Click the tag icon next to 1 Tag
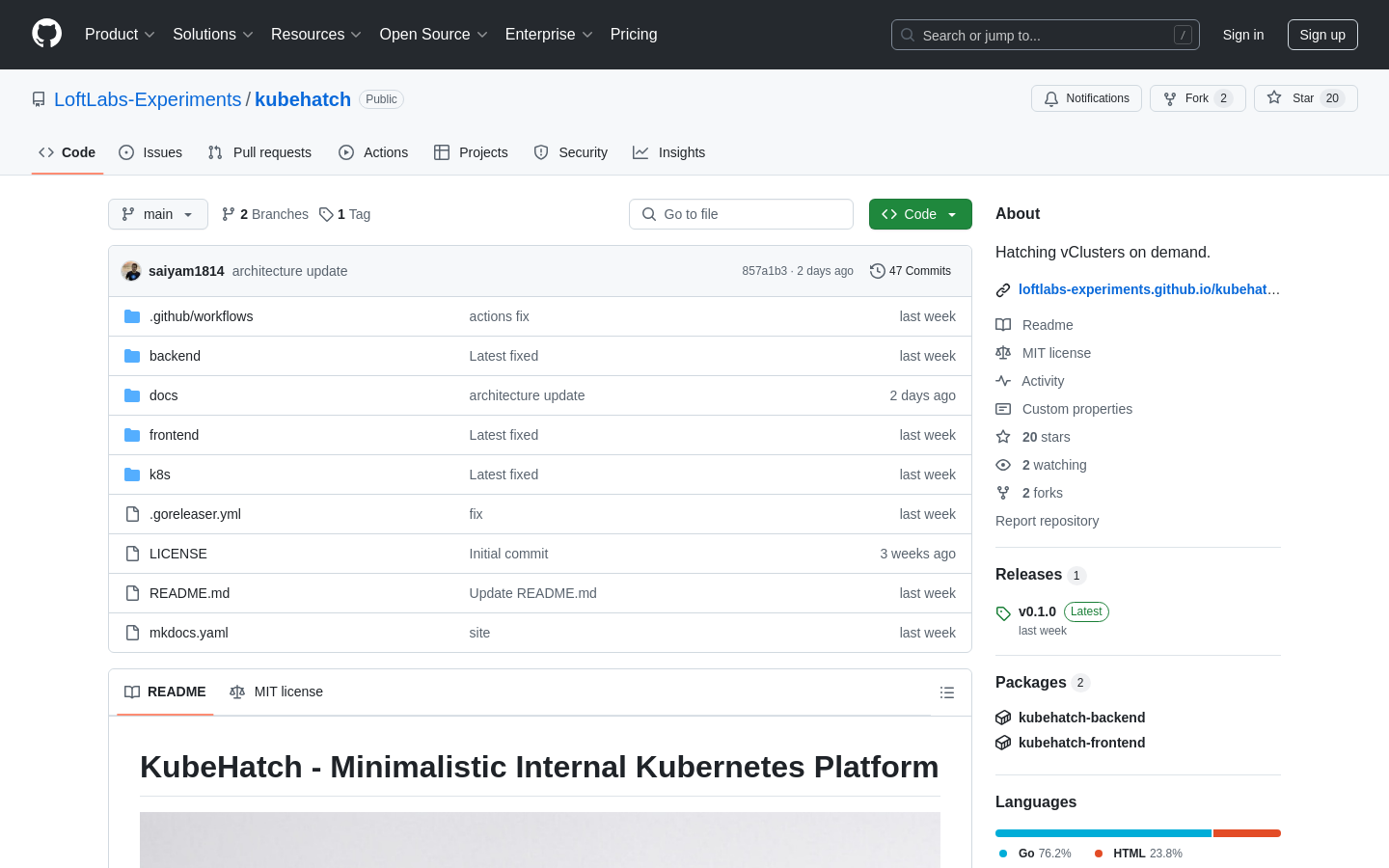Screen dimensions: 1389x868 (326, 214)
